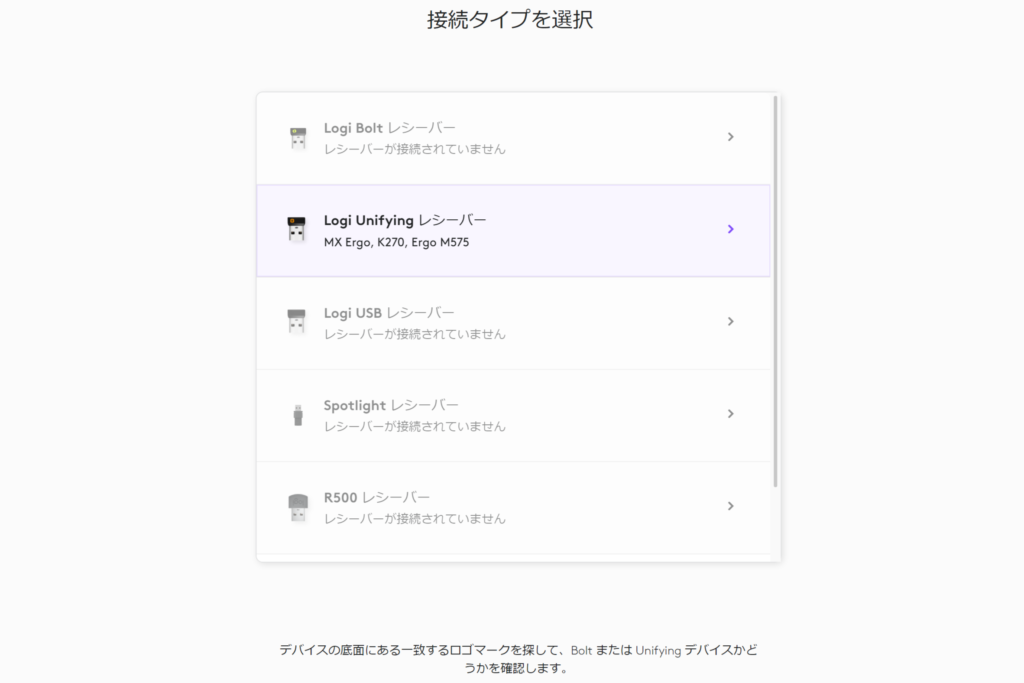Open Logi USB row chevron arrow
Image resolution: width=1024 pixels, height=683 pixels.
click(x=731, y=322)
